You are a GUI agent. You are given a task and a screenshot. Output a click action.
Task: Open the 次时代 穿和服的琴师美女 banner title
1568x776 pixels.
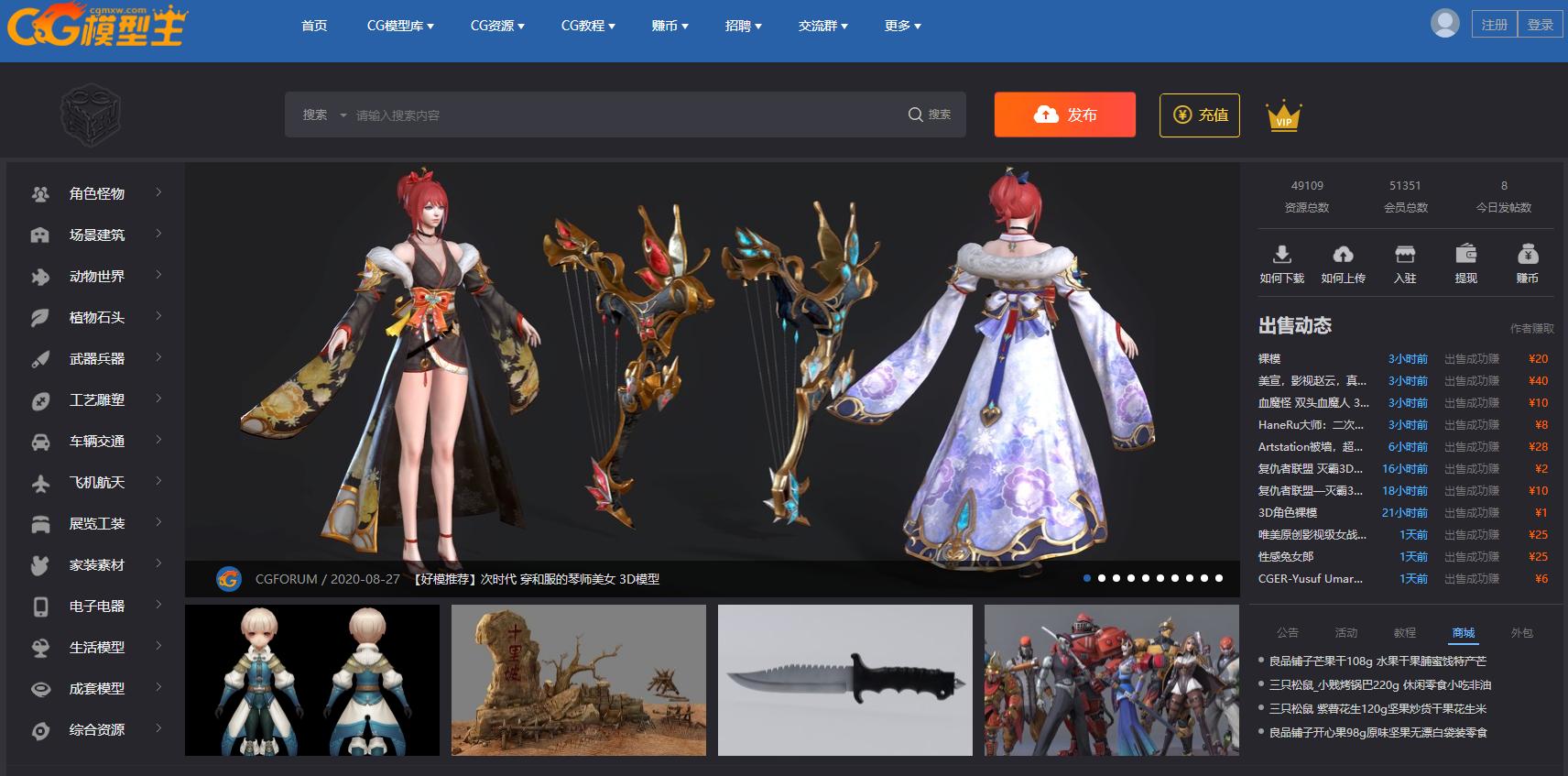536,579
